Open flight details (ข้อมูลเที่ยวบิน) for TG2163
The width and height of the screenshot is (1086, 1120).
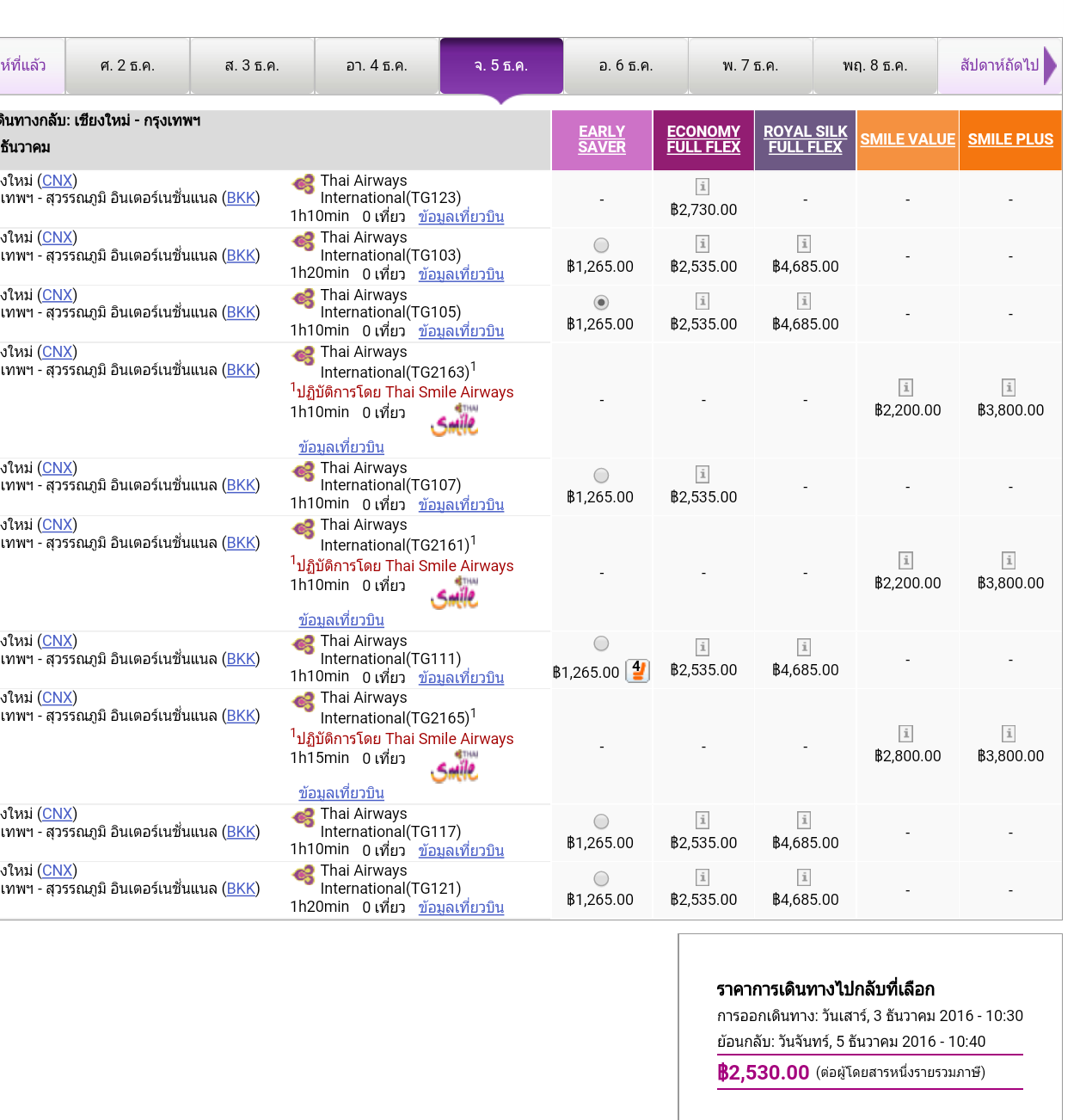click(x=341, y=447)
